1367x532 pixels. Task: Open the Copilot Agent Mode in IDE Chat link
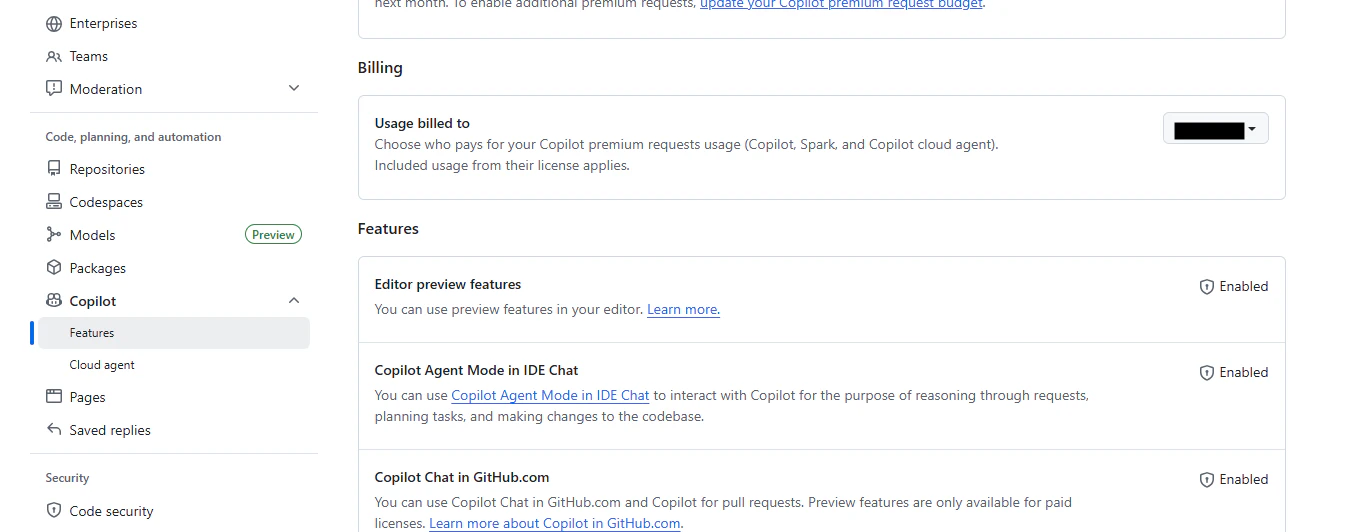tap(550, 395)
